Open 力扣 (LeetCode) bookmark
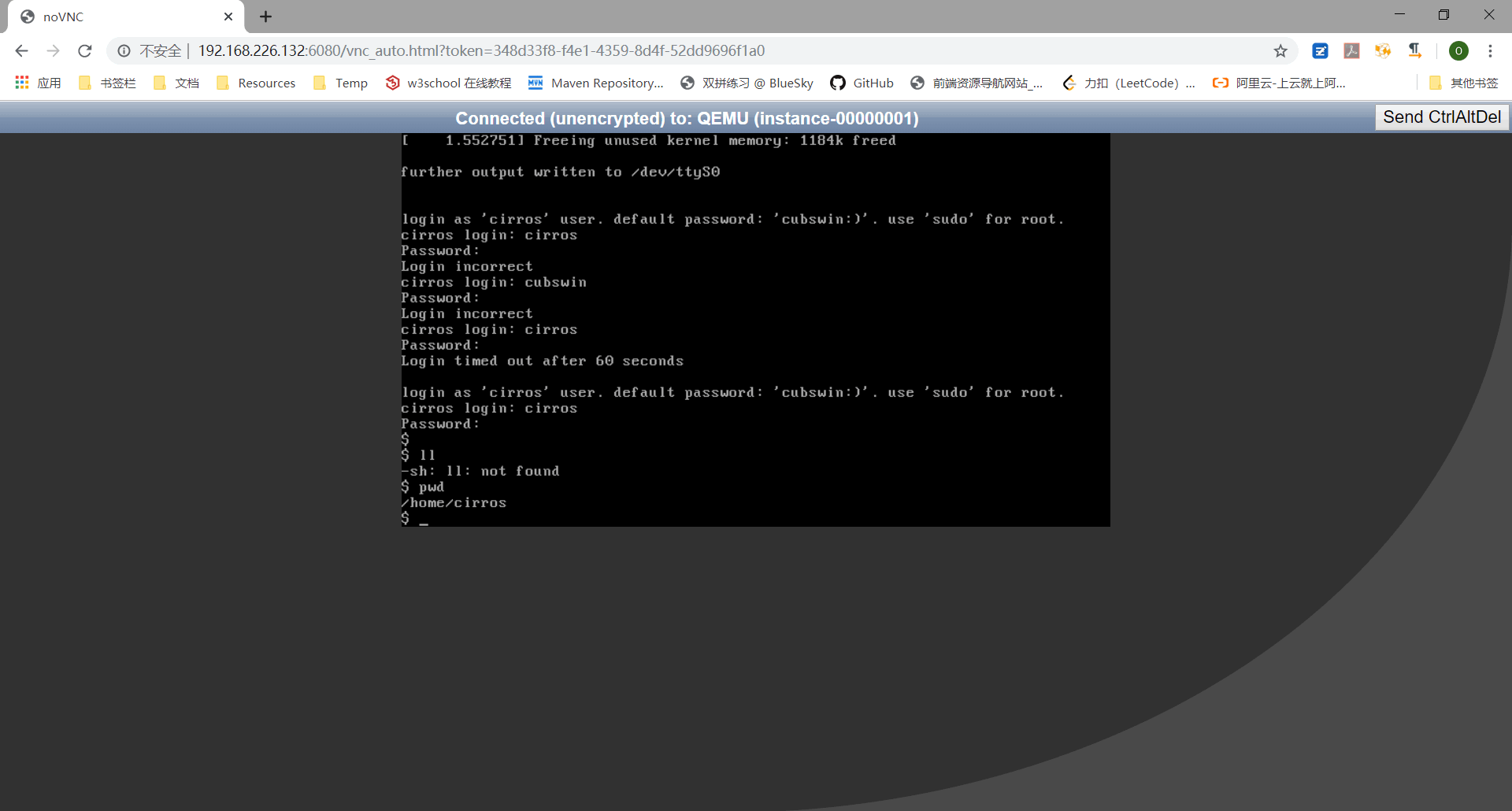Screen dimensions: 1512x811 tap(1128, 83)
